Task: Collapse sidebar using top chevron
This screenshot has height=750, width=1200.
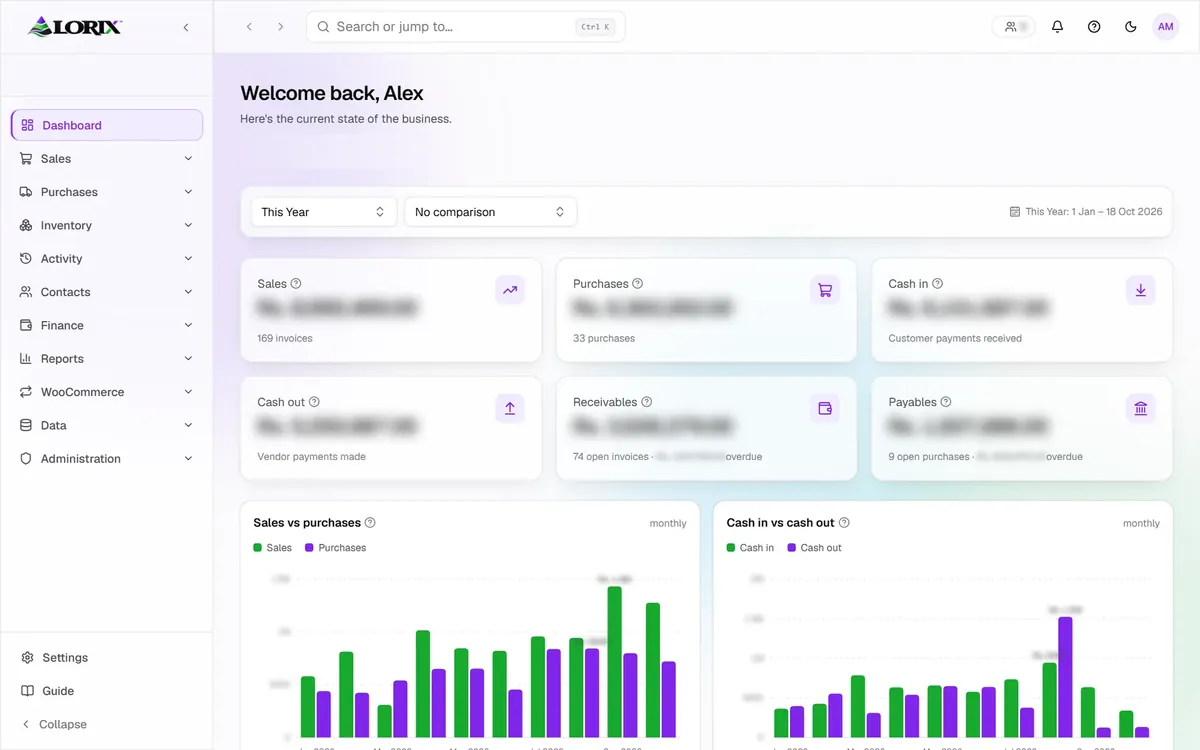Action: point(186,27)
